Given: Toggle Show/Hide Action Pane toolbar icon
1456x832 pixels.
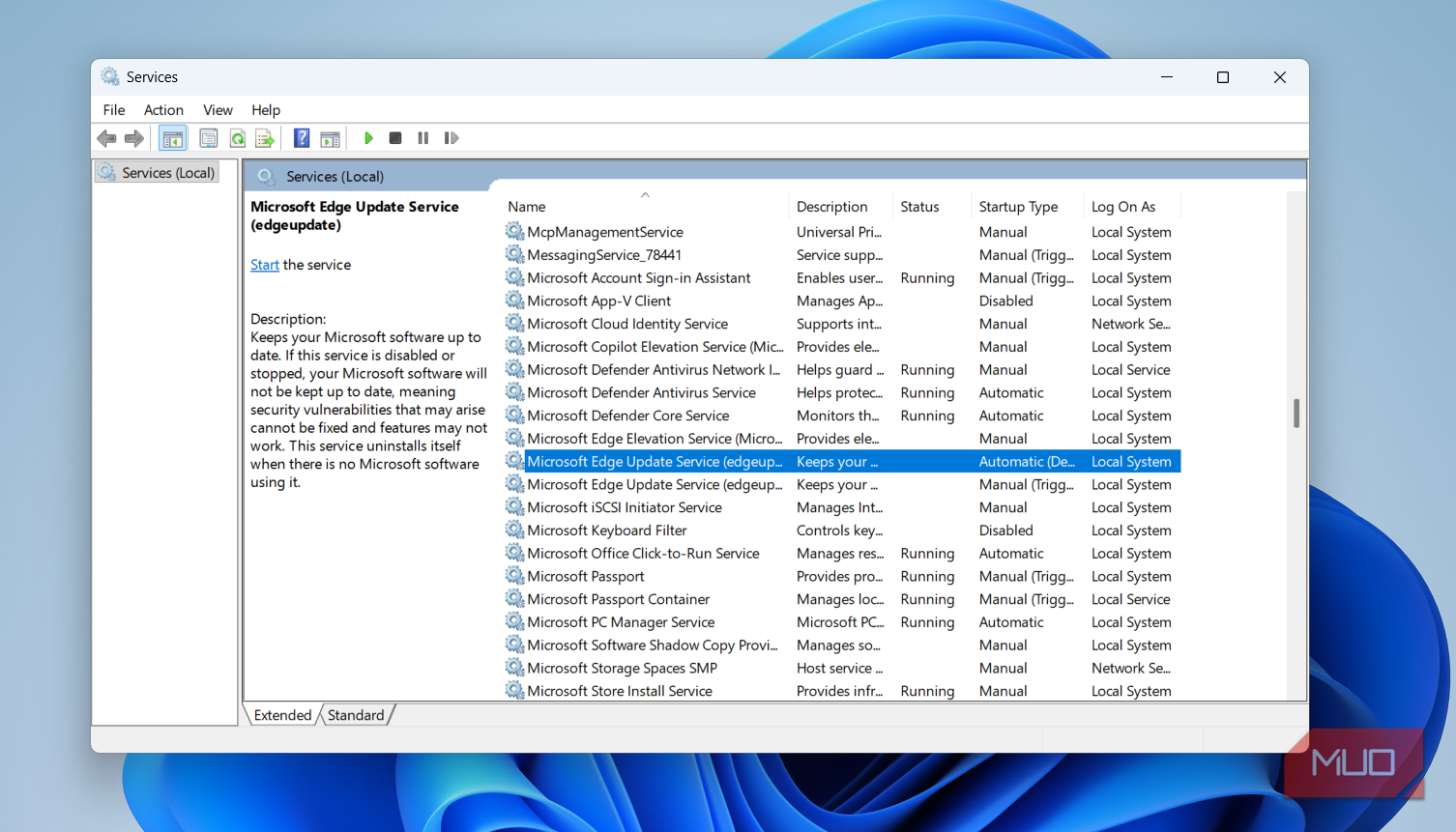Looking at the screenshot, I should click(x=331, y=138).
